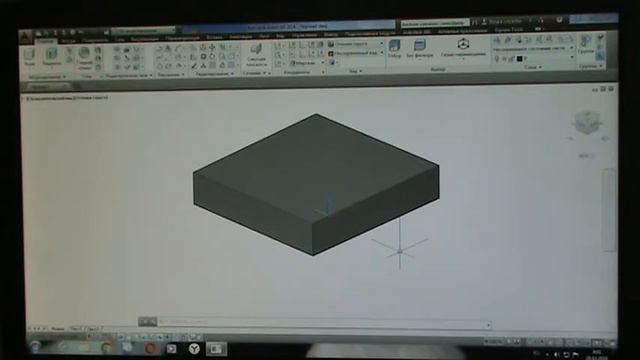
Task: Select the Smooth Object tool (Сглаженный объект)
Action: pos(84,58)
